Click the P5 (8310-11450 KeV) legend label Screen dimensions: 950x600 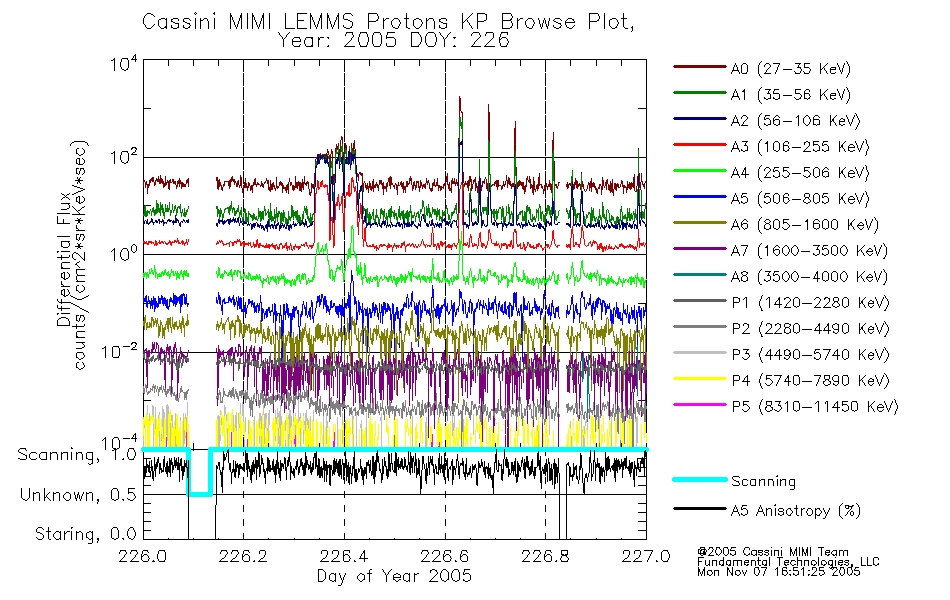[815, 407]
